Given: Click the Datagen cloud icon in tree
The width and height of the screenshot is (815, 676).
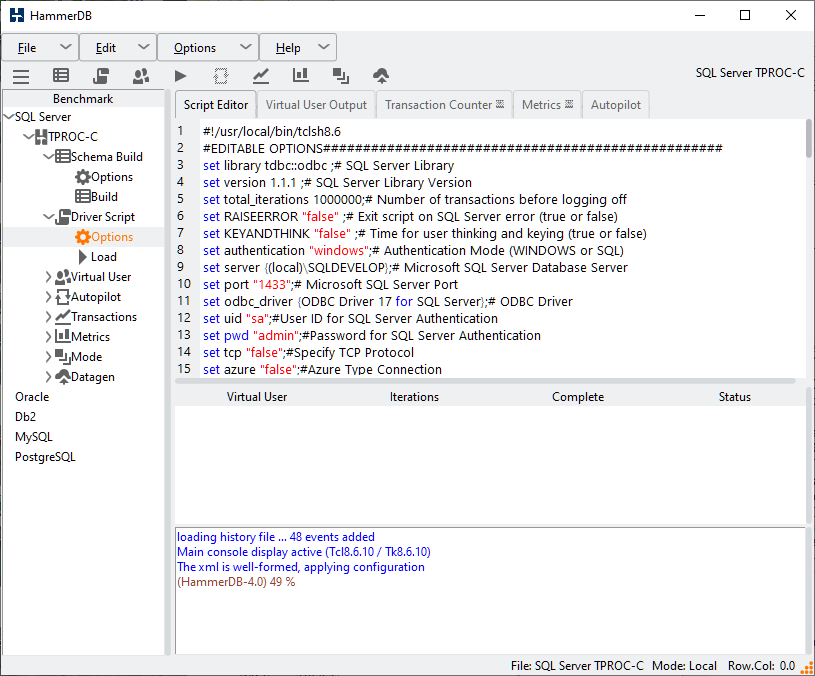Looking at the screenshot, I should (x=63, y=377).
